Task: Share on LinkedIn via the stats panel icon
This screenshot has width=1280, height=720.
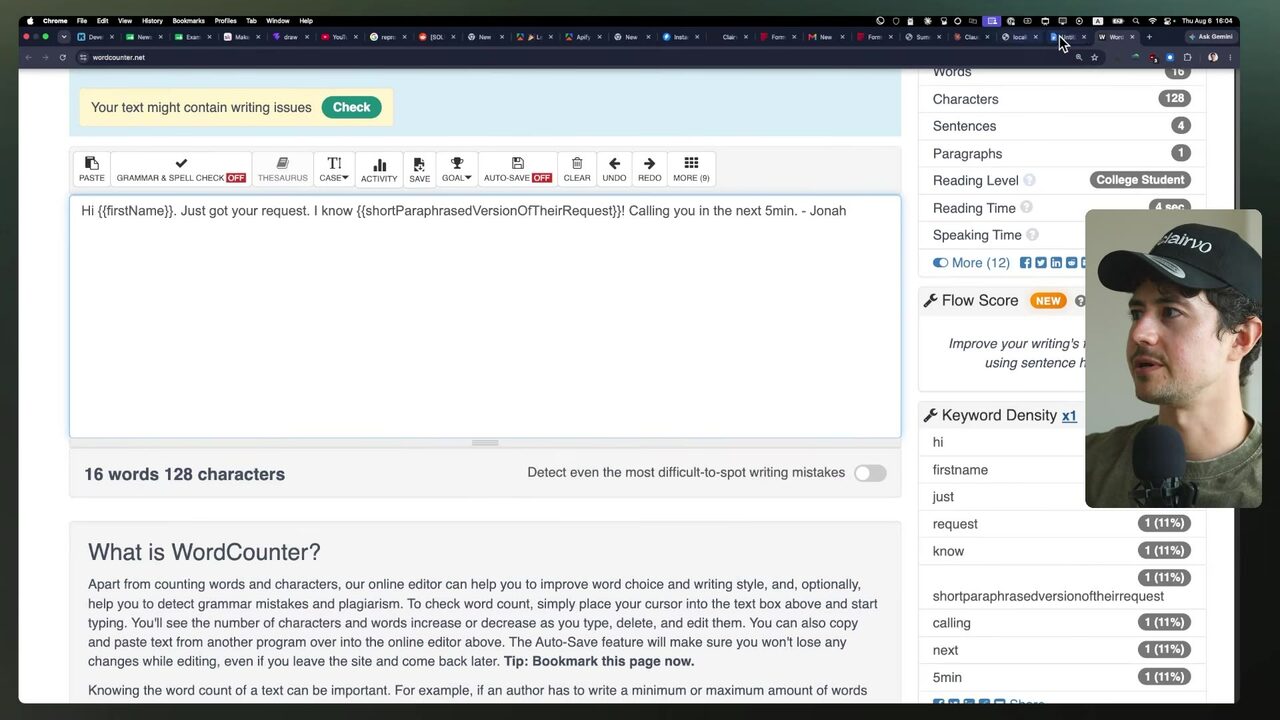Action: click(1056, 263)
